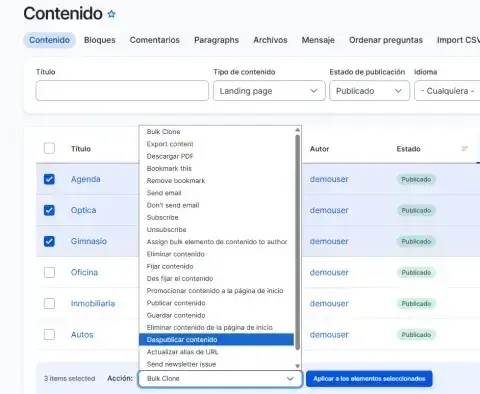Open the Autos content link
The height and width of the screenshot is (394, 480).
click(x=82, y=335)
